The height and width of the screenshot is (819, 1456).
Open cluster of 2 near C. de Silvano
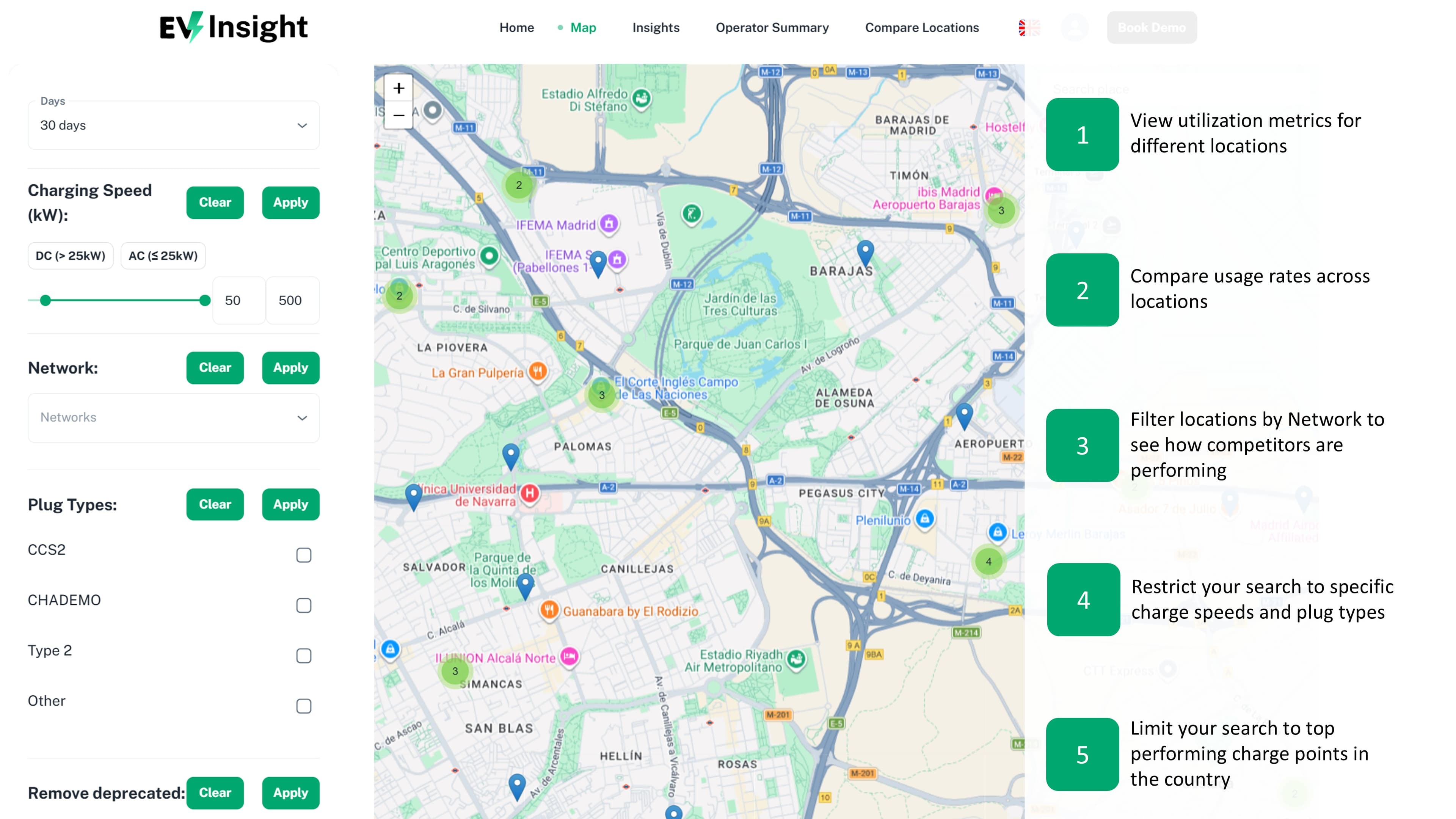click(x=400, y=296)
